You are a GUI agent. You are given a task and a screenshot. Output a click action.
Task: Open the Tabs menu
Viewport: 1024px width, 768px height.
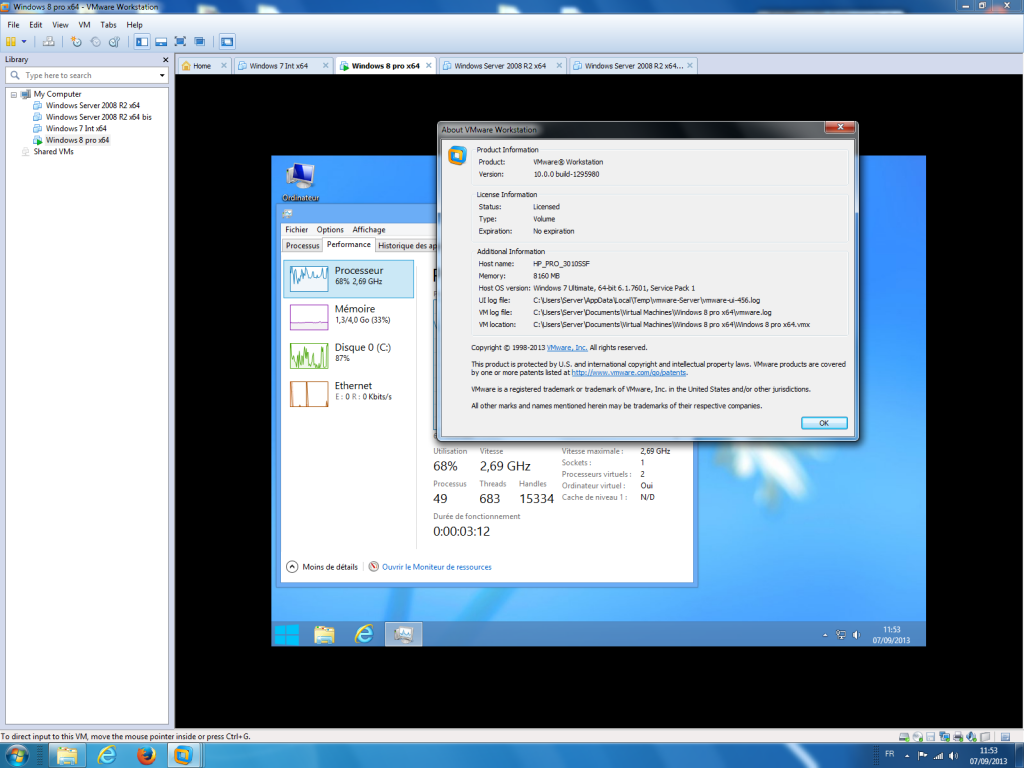(x=108, y=25)
